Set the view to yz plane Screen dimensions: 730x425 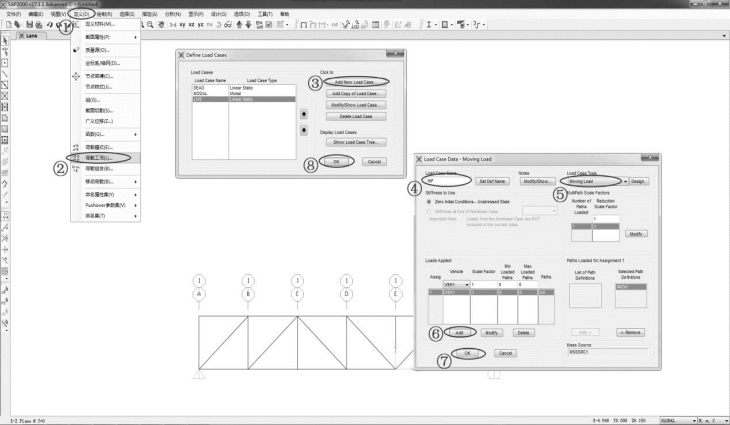pyautogui.click(x=201, y=25)
